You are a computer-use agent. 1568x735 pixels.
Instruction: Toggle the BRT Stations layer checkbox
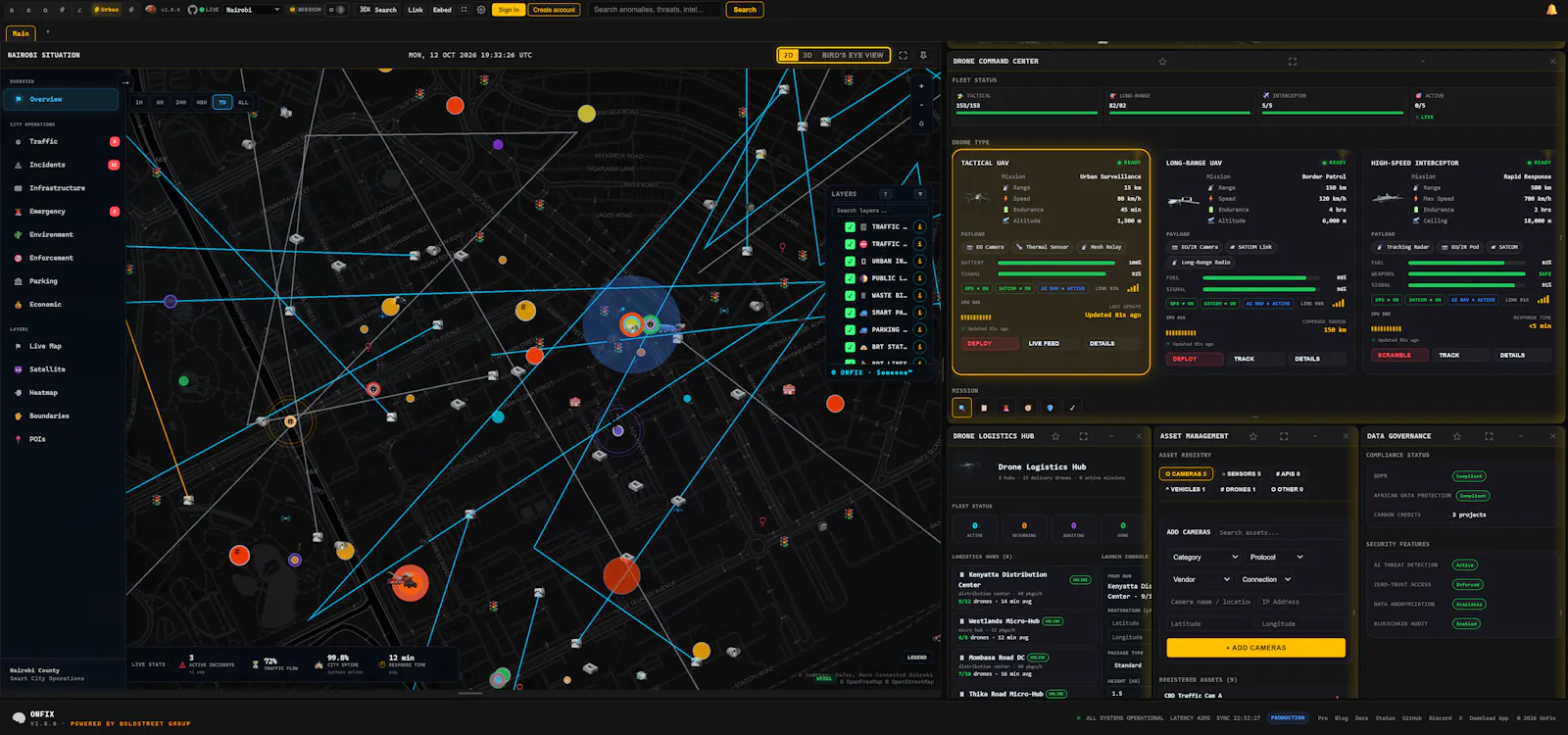850,347
